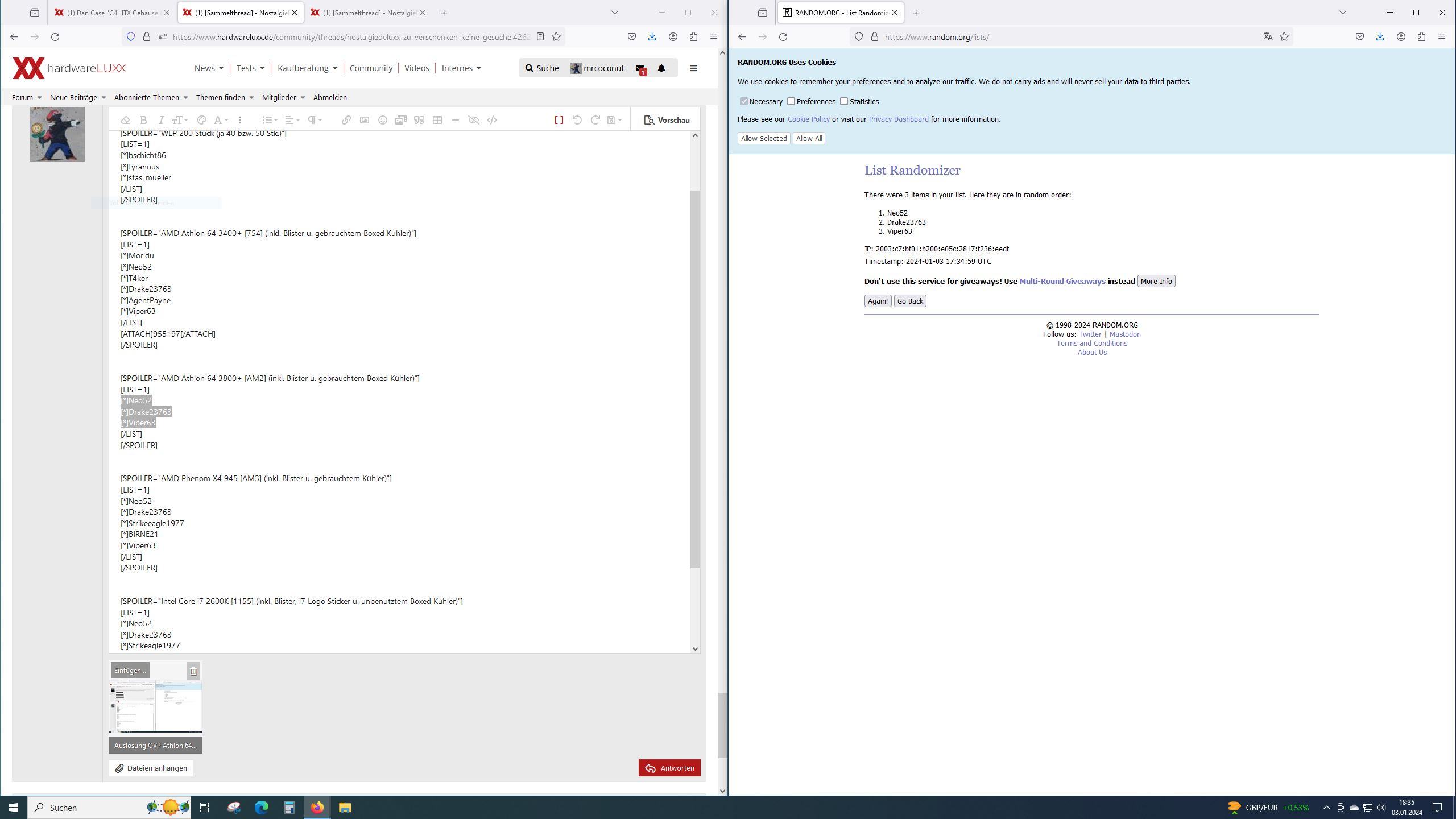Image resolution: width=1456 pixels, height=819 pixels.
Task: Expand the Kaufberatung menu
Action: tap(307, 68)
